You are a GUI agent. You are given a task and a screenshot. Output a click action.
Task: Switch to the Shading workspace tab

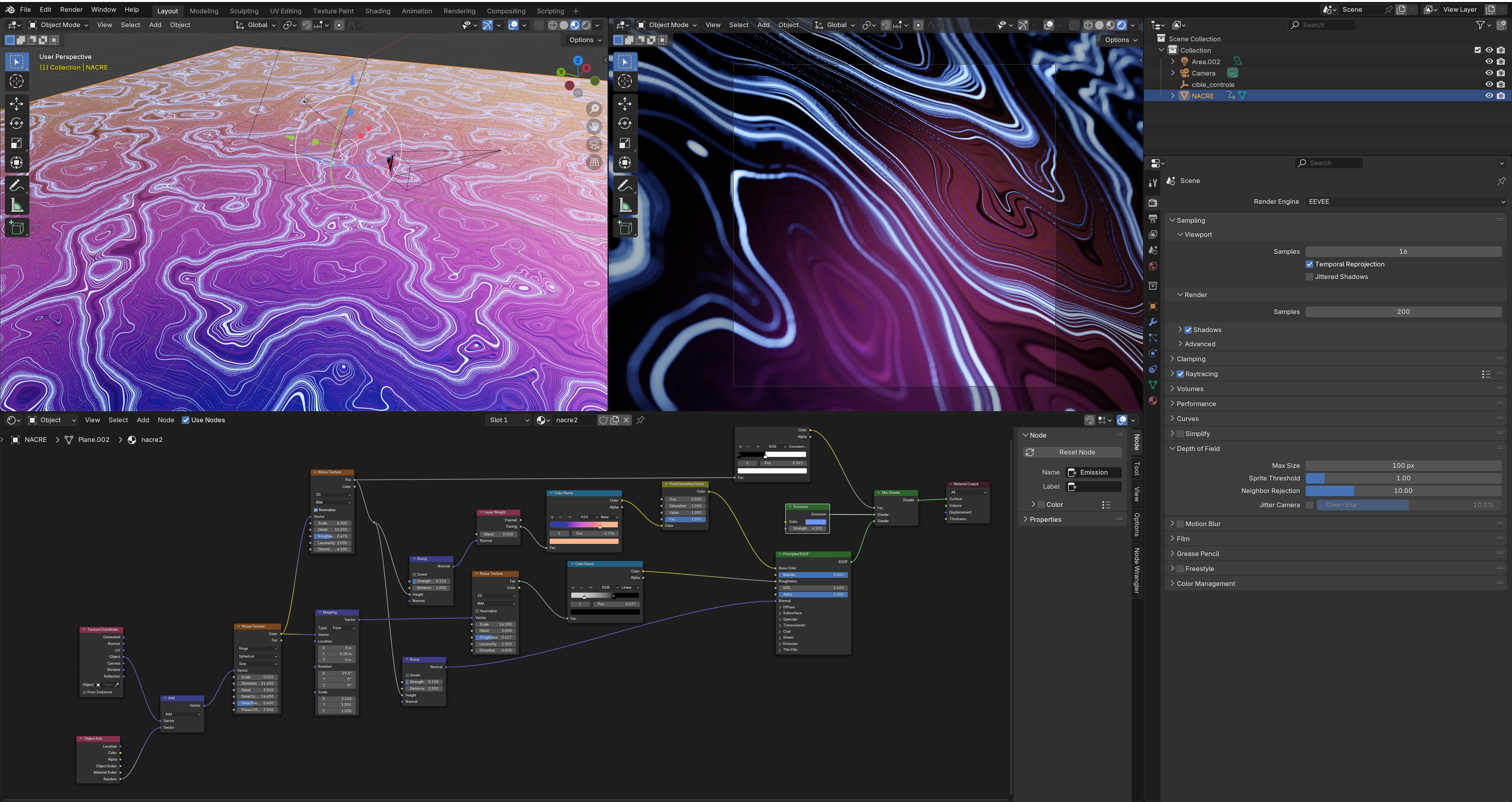(x=377, y=11)
